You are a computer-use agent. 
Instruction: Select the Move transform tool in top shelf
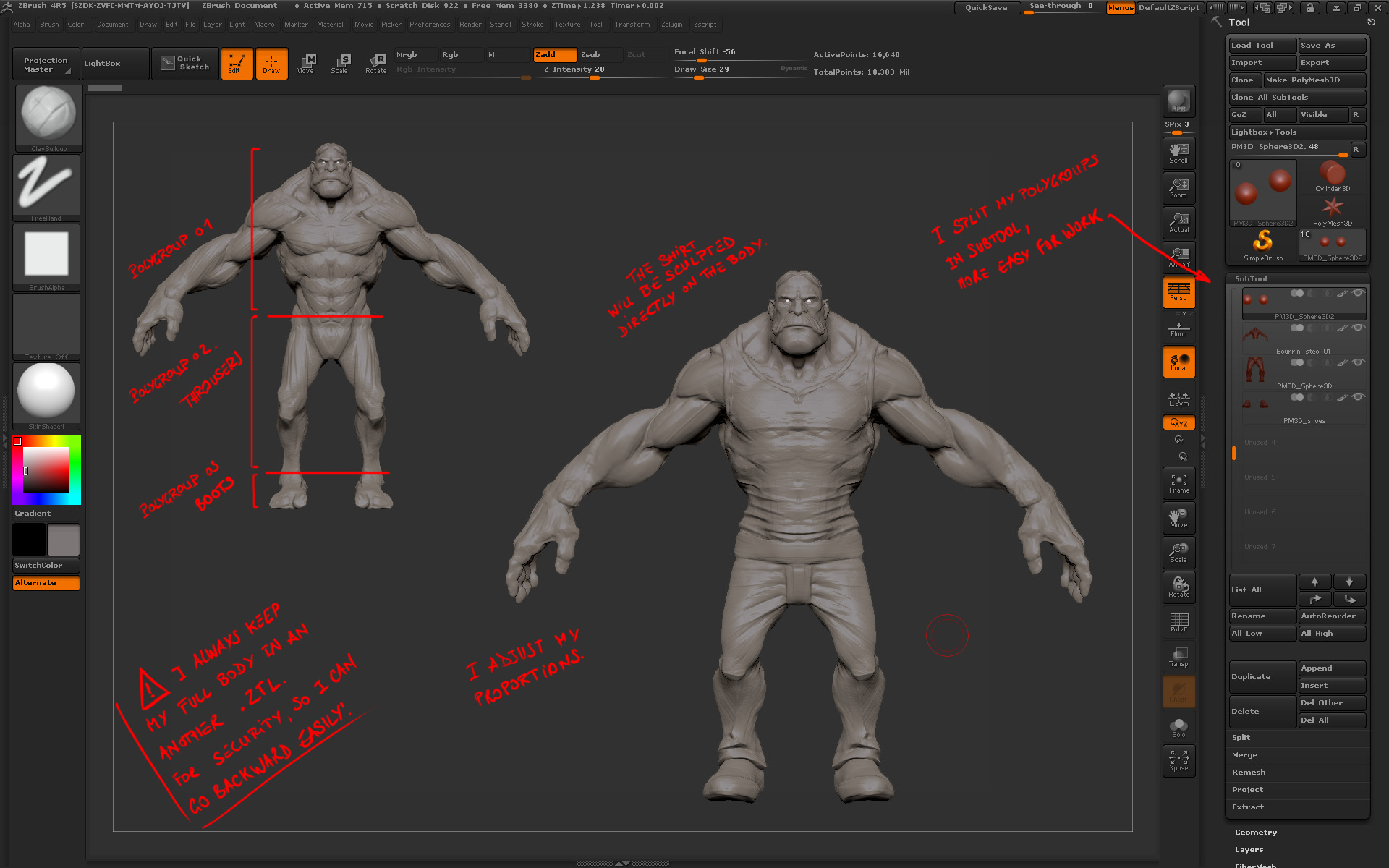pyautogui.click(x=305, y=64)
